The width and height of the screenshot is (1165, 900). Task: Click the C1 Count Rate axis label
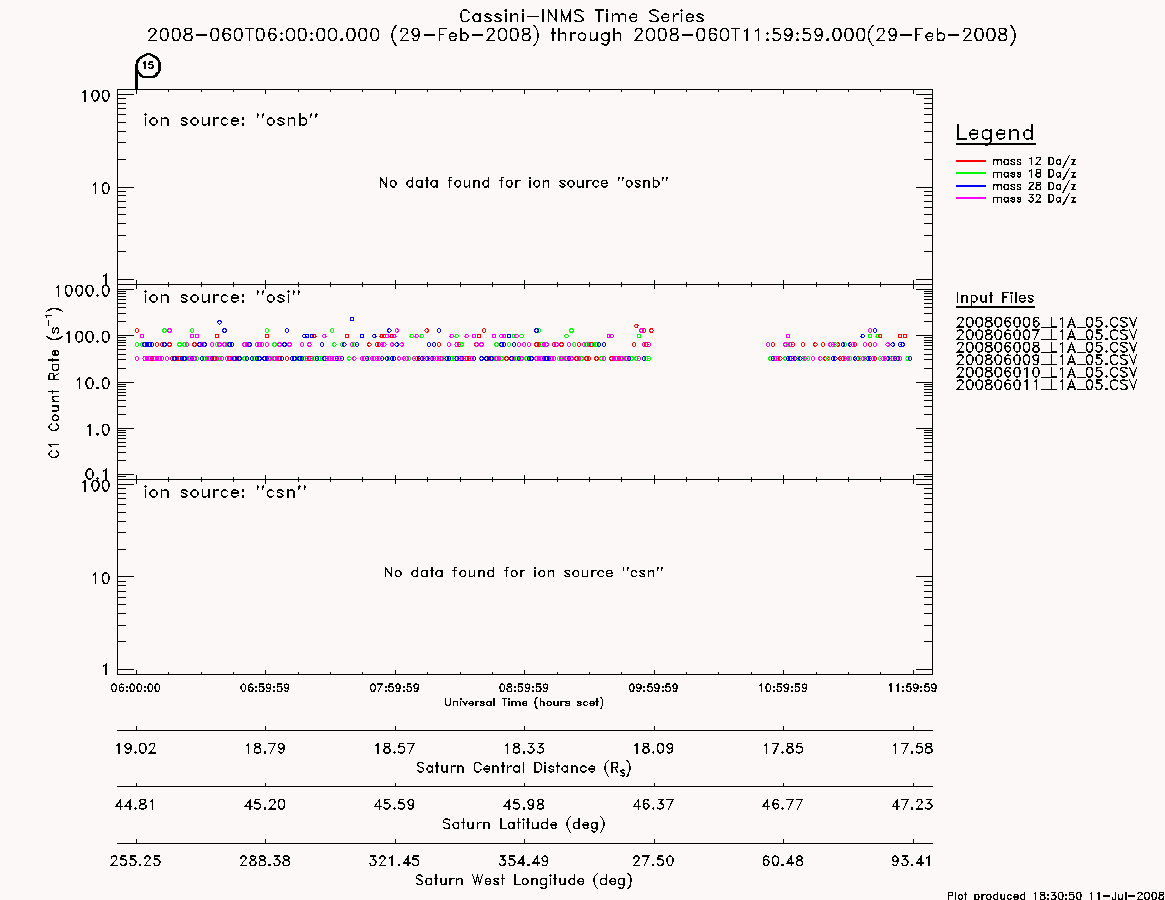point(54,382)
